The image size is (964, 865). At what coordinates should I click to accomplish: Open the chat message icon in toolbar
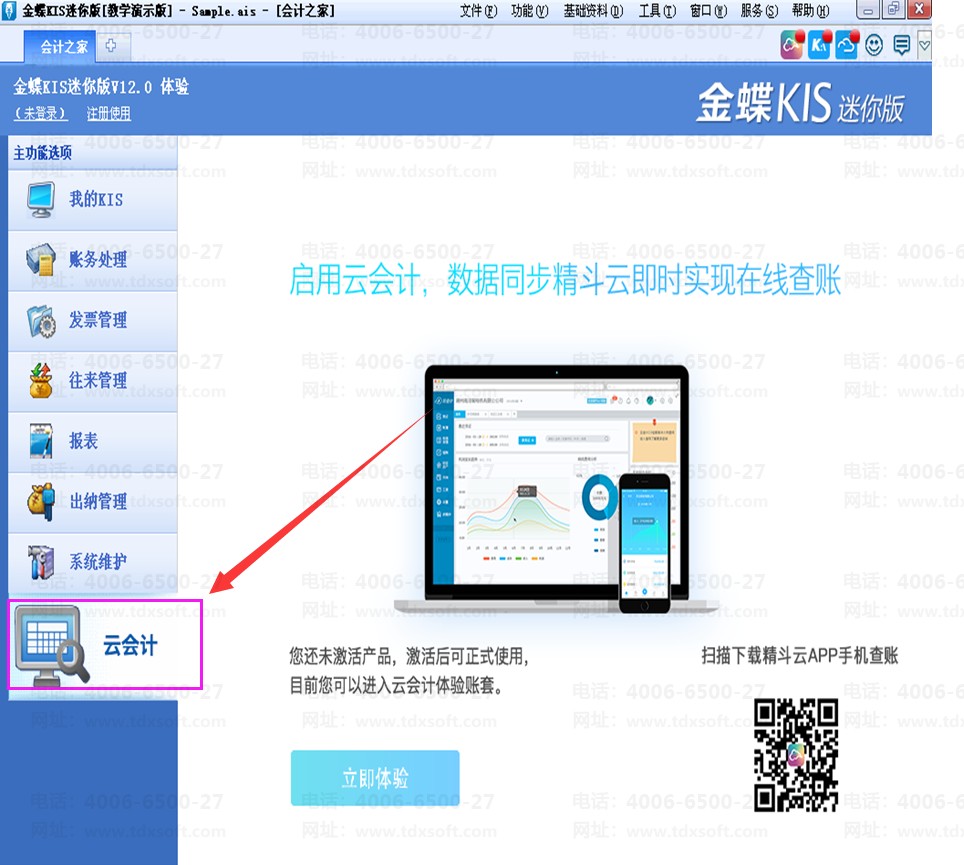tap(901, 45)
